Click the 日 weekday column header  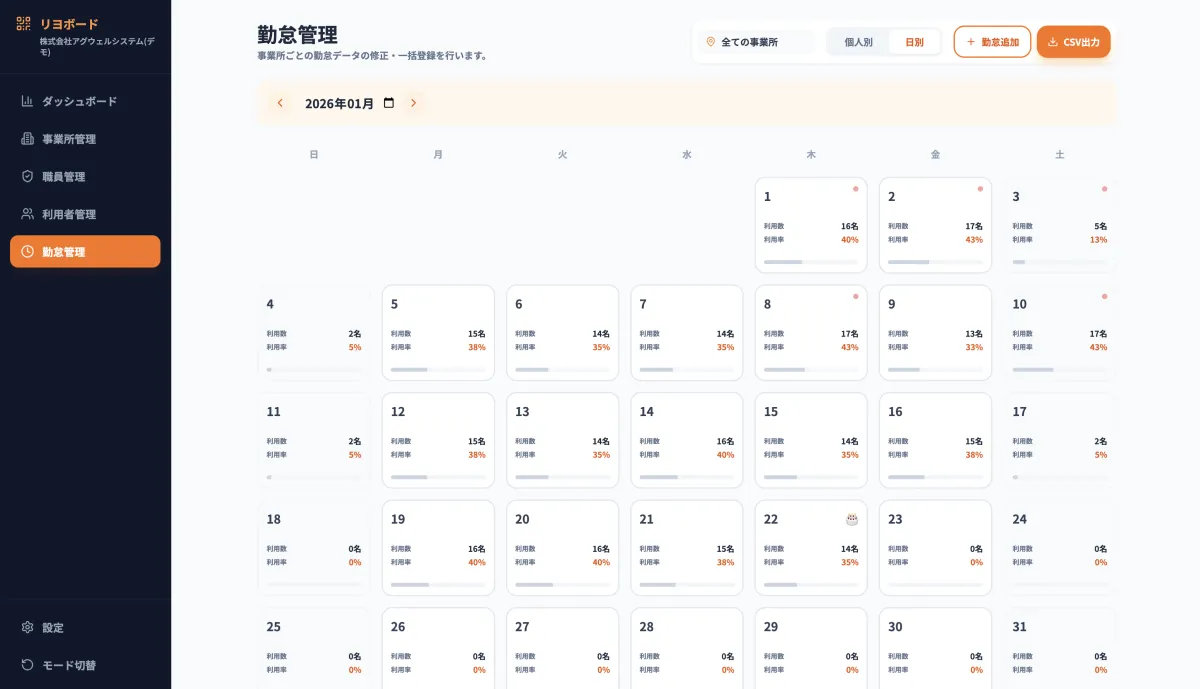314,154
